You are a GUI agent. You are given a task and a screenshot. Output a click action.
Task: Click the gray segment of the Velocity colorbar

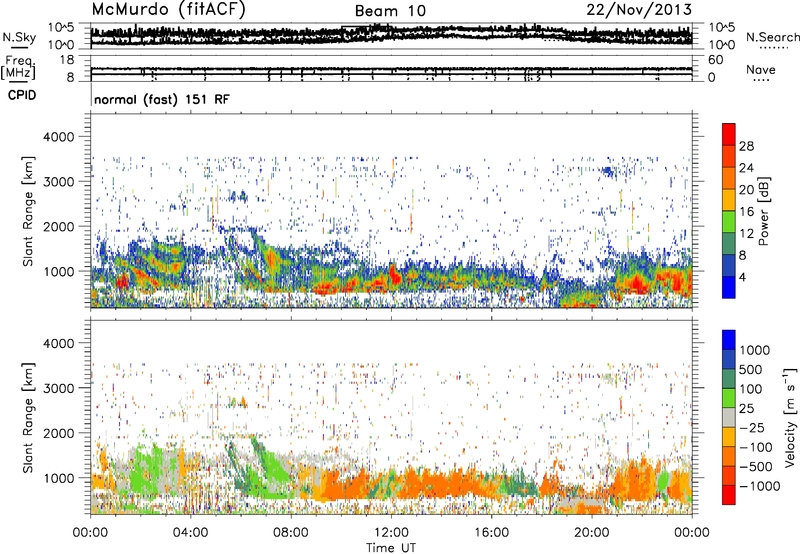coord(729,417)
